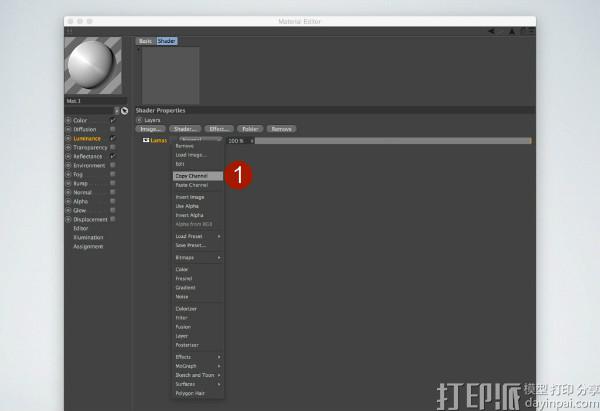
Task: Switch to the Shader tab
Action: click(167, 41)
